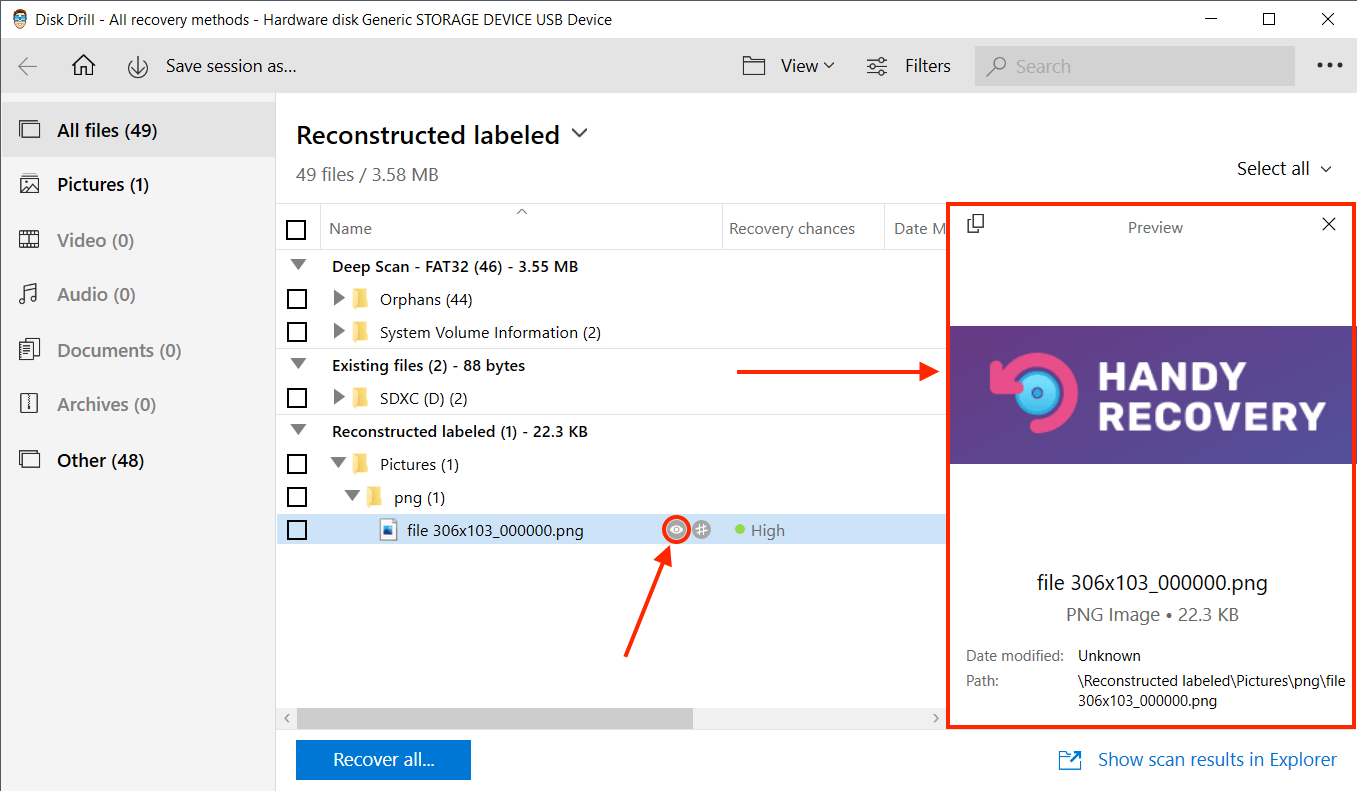
Task: Select Pictures (1) category
Action: [x=138, y=184]
